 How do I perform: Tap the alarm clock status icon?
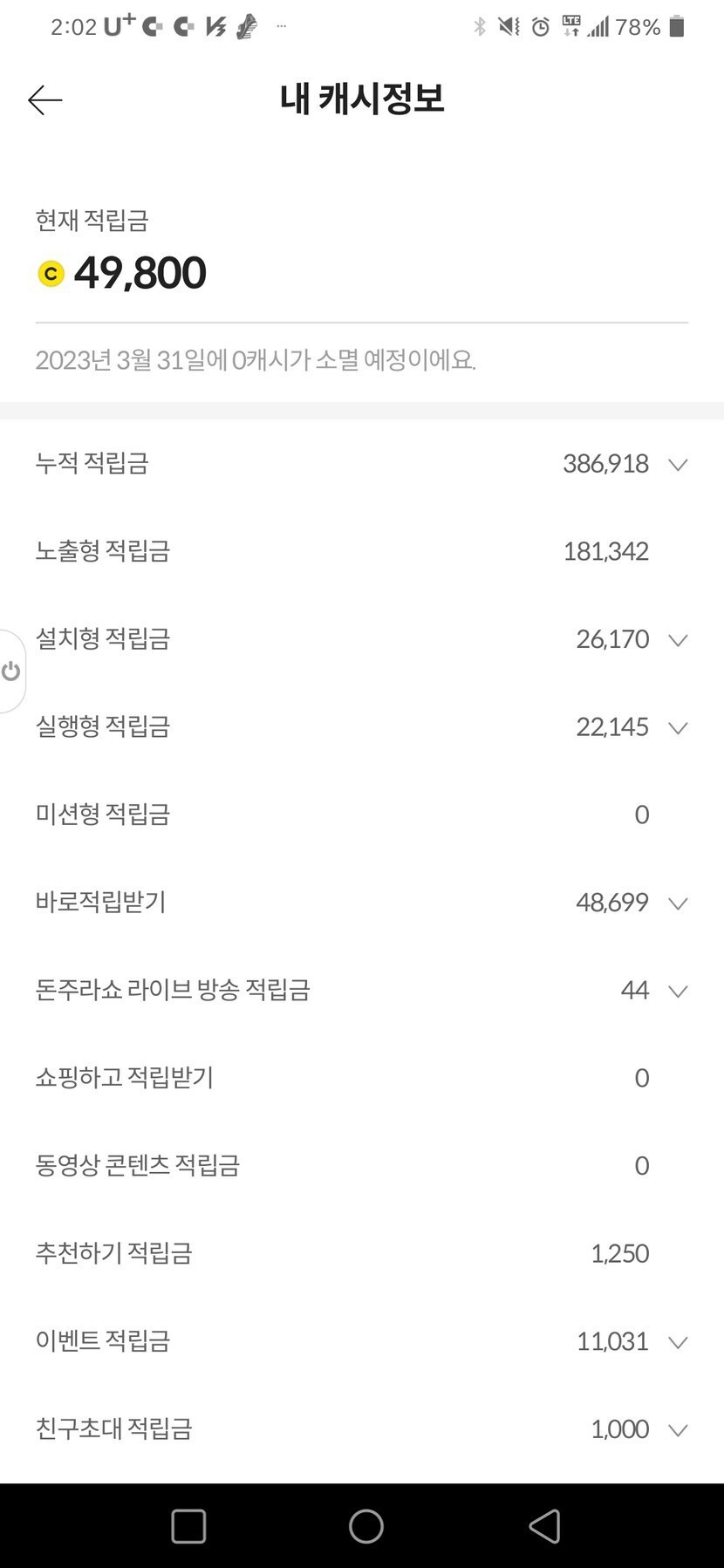click(x=541, y=27)
